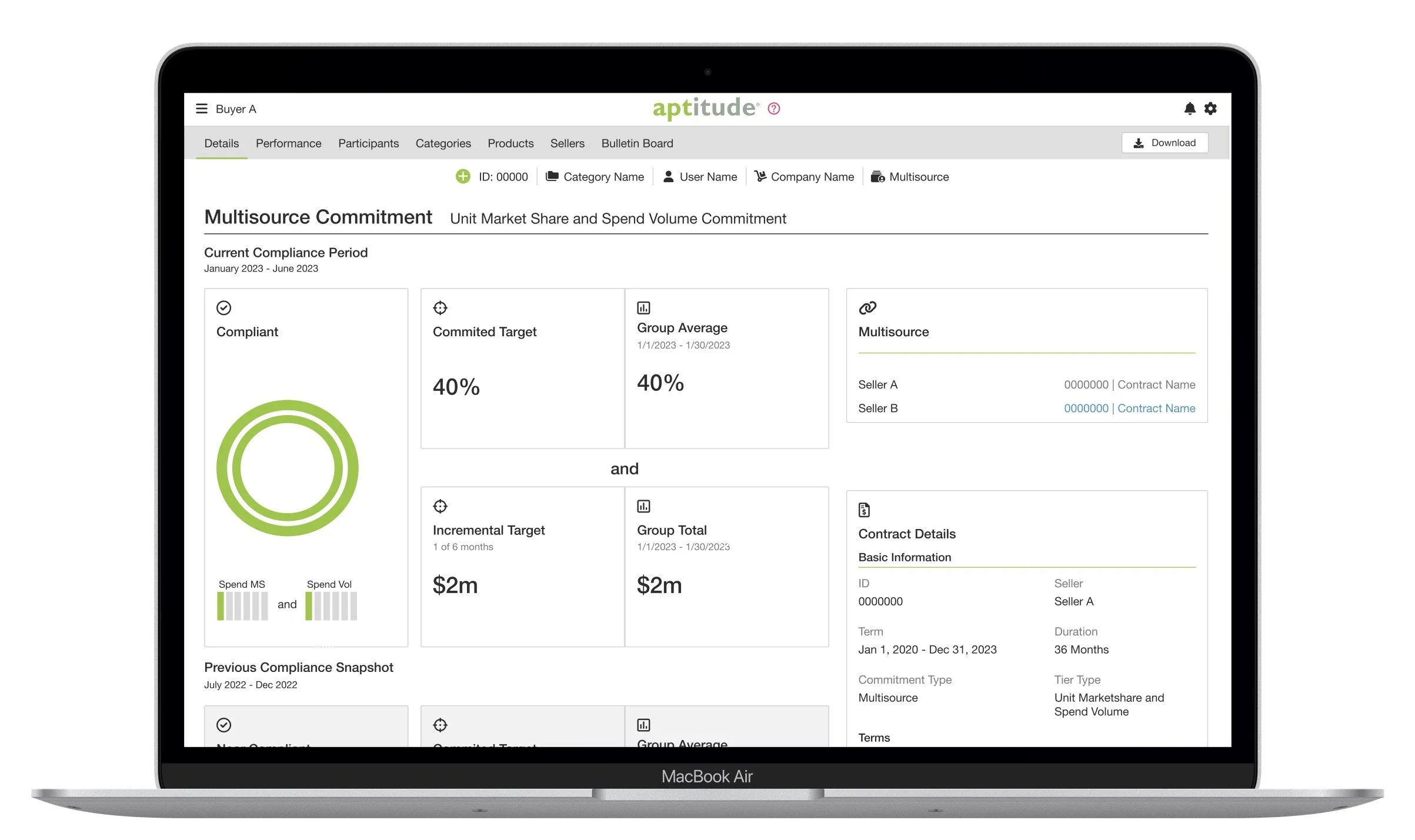Click the Contract Details document icon

(x=864, y=510)
